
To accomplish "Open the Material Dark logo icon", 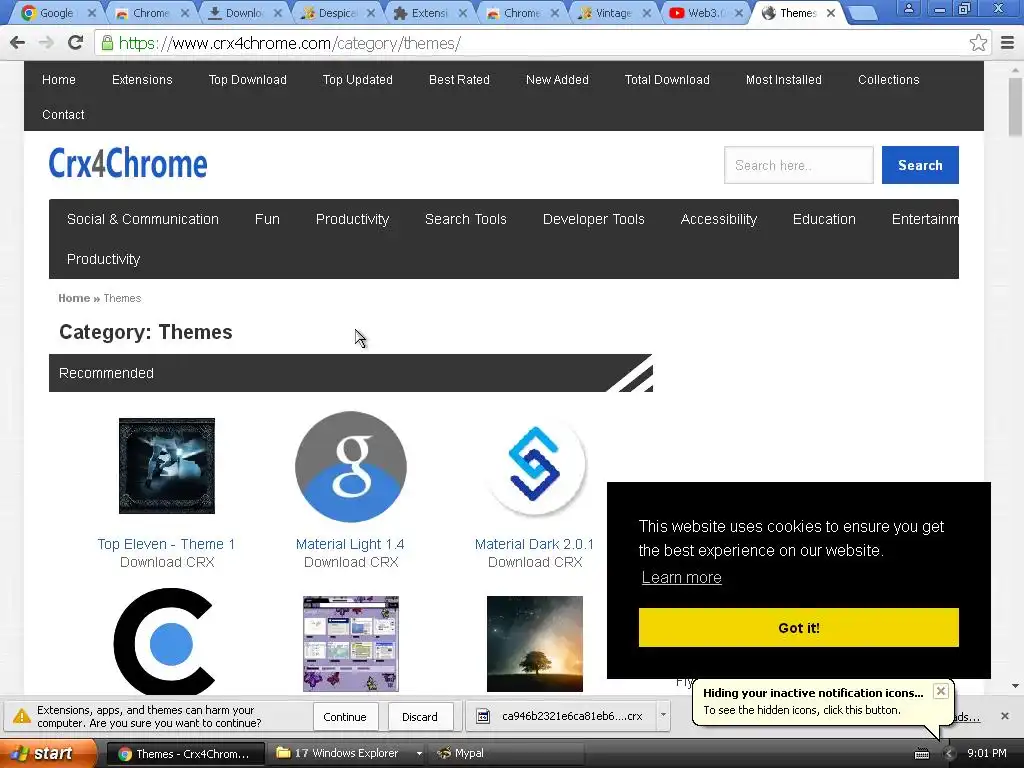I will (x=535, y=464).
